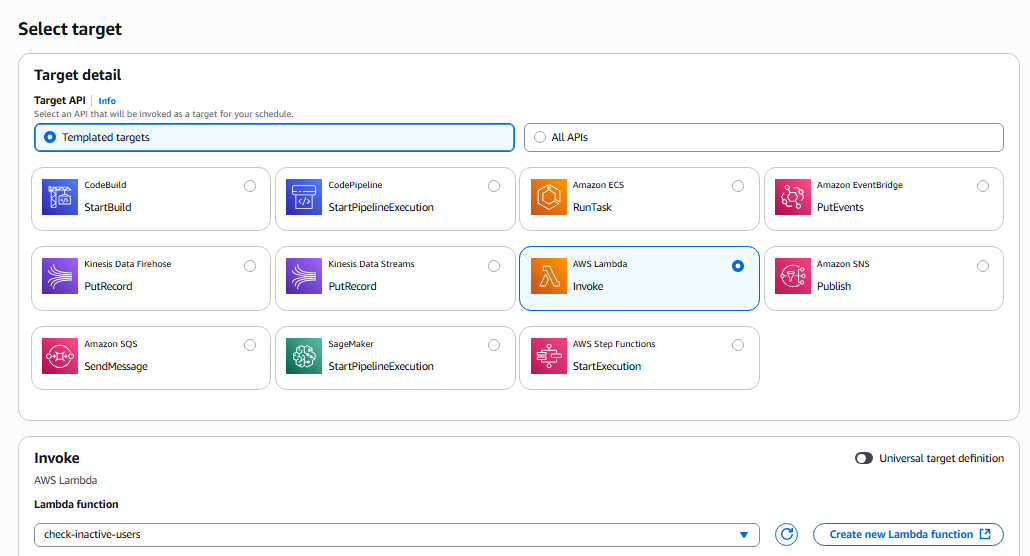The width and height of the screenshot is (1030, 556).
Task: Click the Invoke label in Lambda card
Action: 587,286
